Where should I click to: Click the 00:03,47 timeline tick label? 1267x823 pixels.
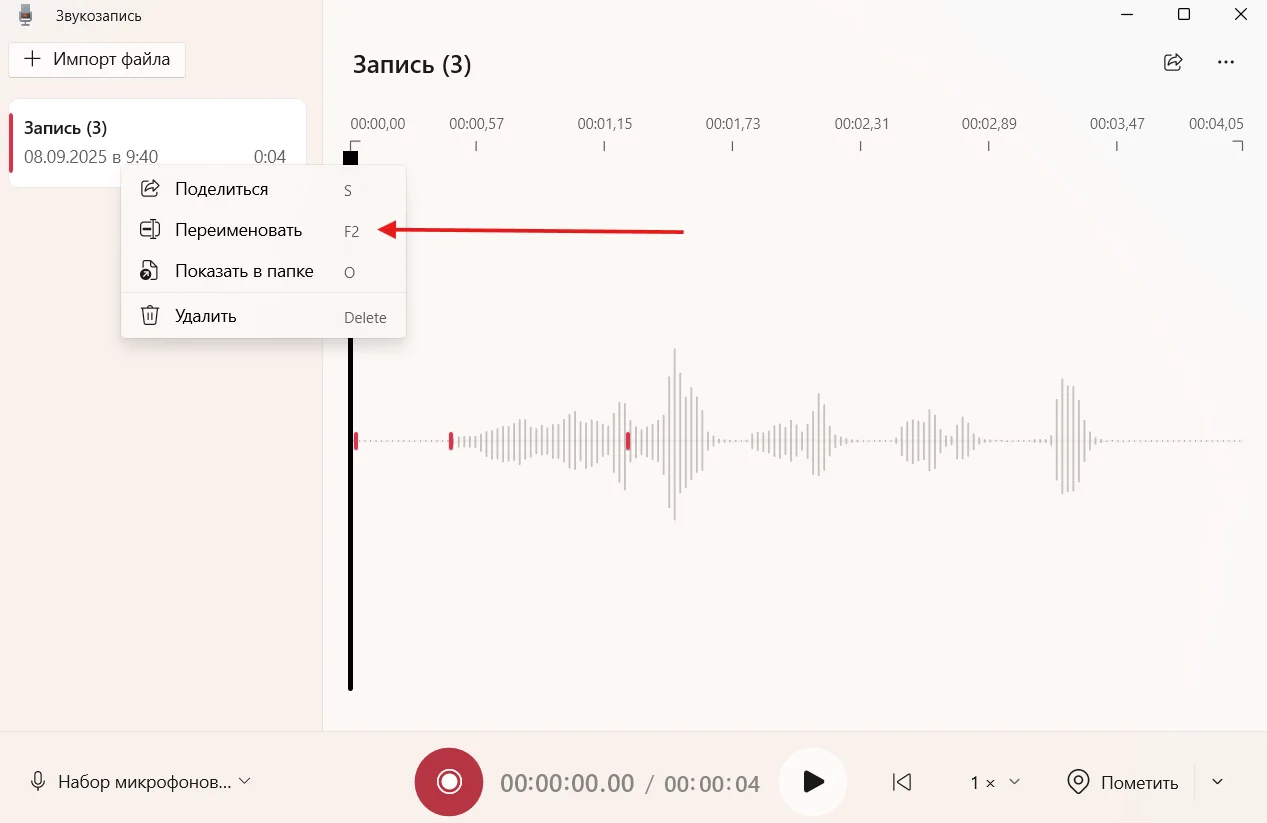tap(1117, 124)
